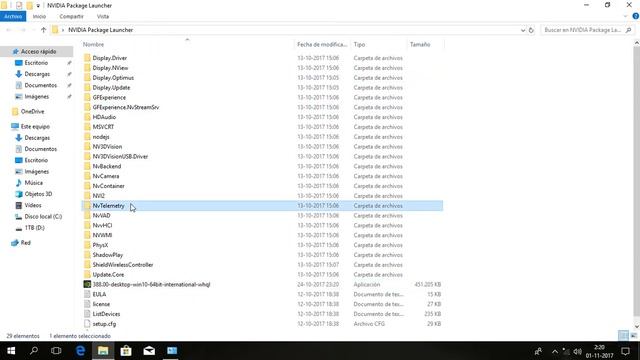The height and width of the screenshot is (360, 640).
Task: Switch to details view layout icon
Action: pyautogui.click(x=623, y=336)
